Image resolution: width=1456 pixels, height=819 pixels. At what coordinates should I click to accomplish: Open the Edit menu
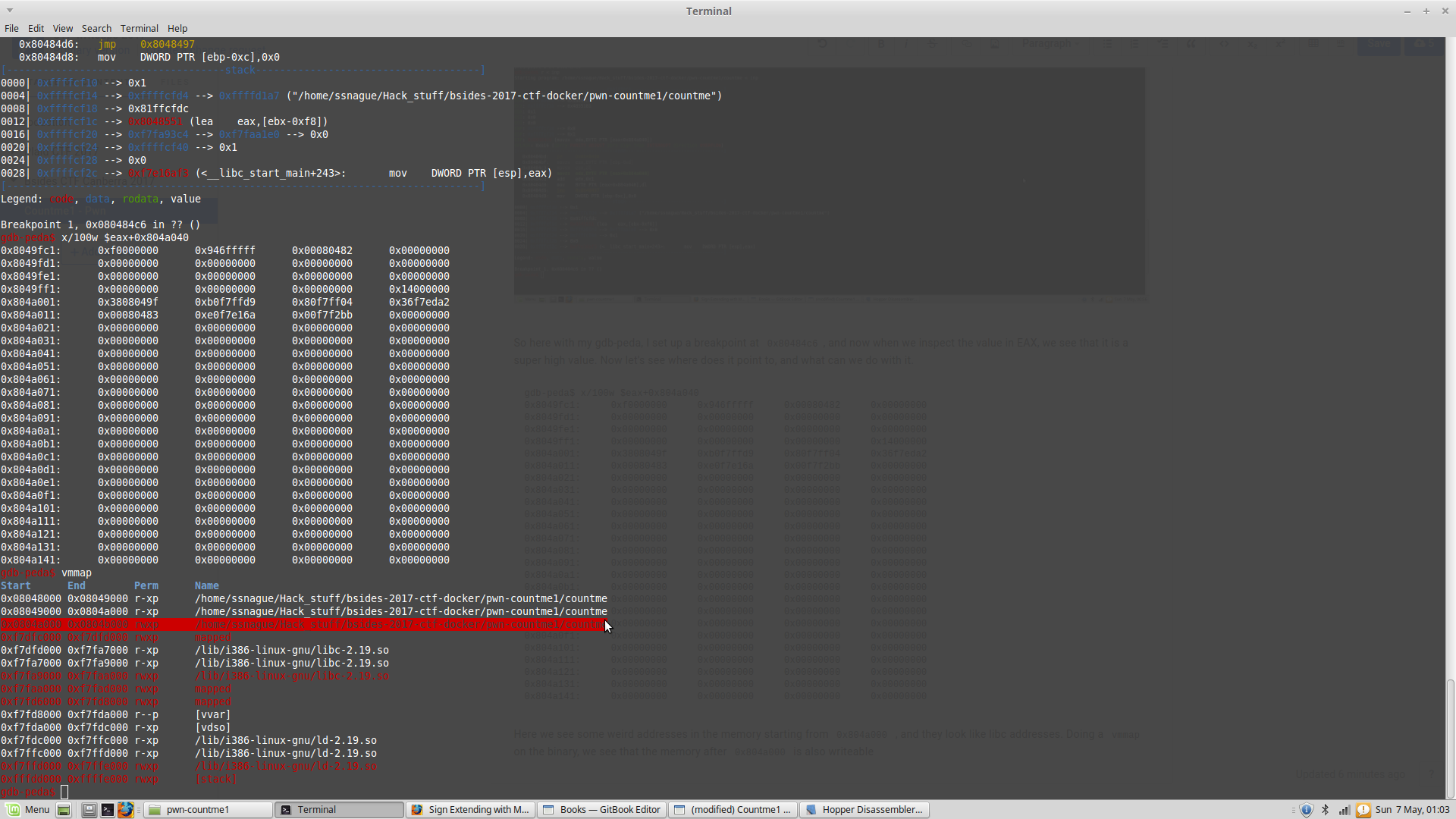(36, 28)
